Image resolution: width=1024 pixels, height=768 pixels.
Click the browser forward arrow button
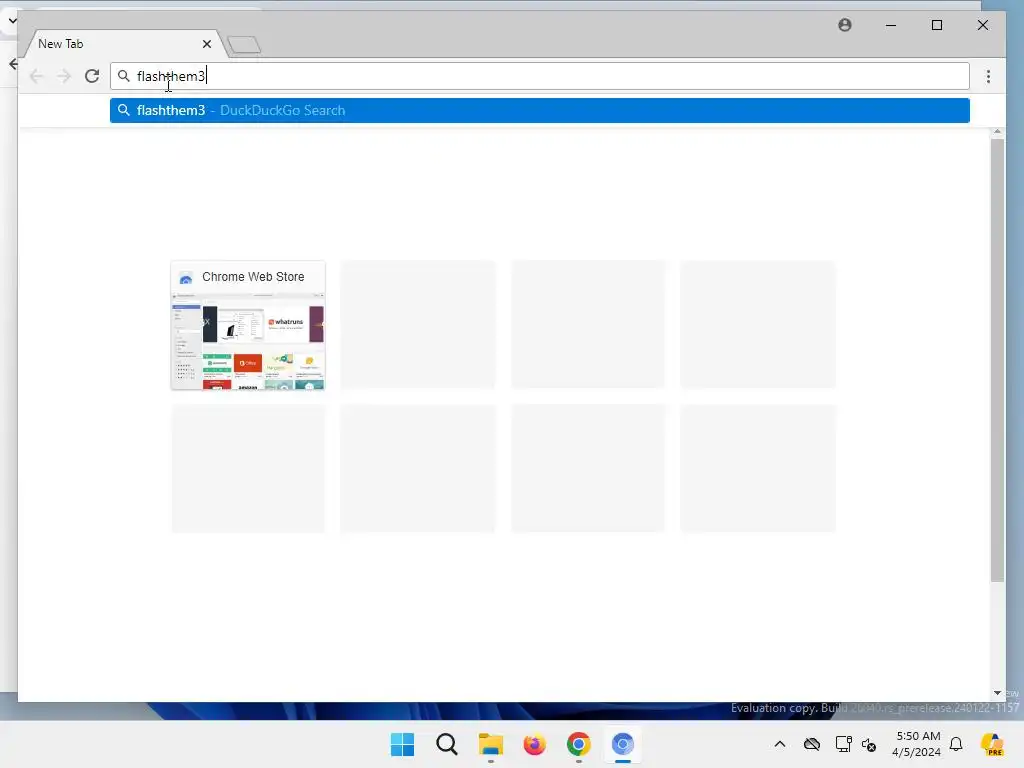click(64, 76)
